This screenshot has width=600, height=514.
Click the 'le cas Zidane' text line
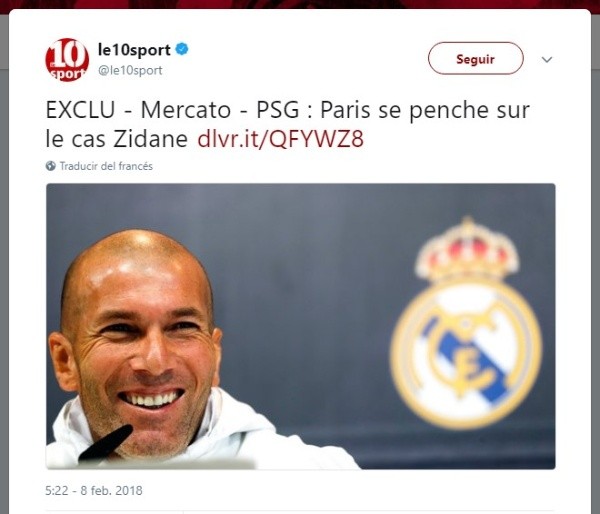117,139
